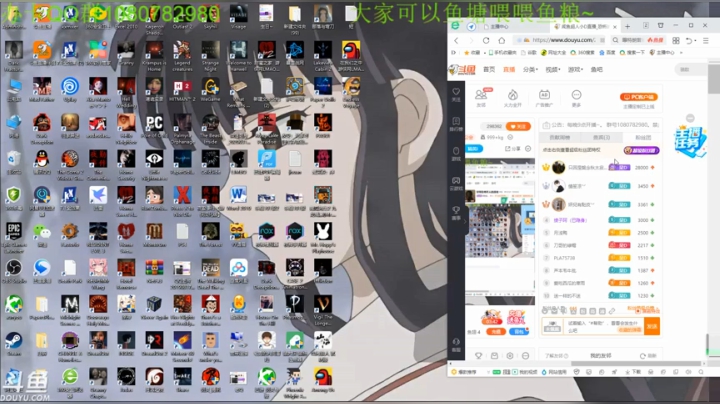Open a new browser tab
Viewport: 720px width, 404px height.
coord(627,26)
